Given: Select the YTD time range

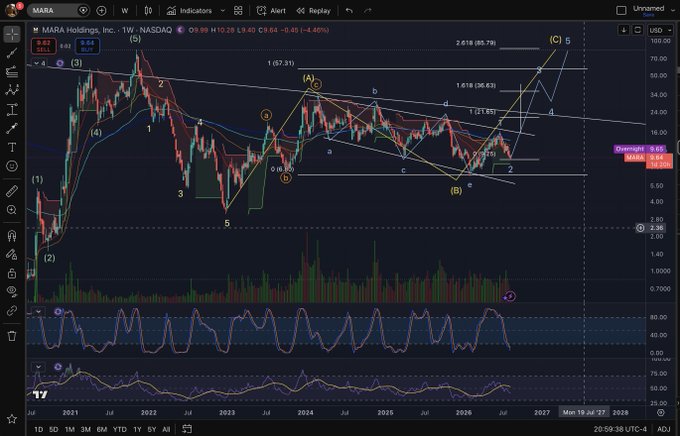Looking at the screenshot, I should [120, 429].
